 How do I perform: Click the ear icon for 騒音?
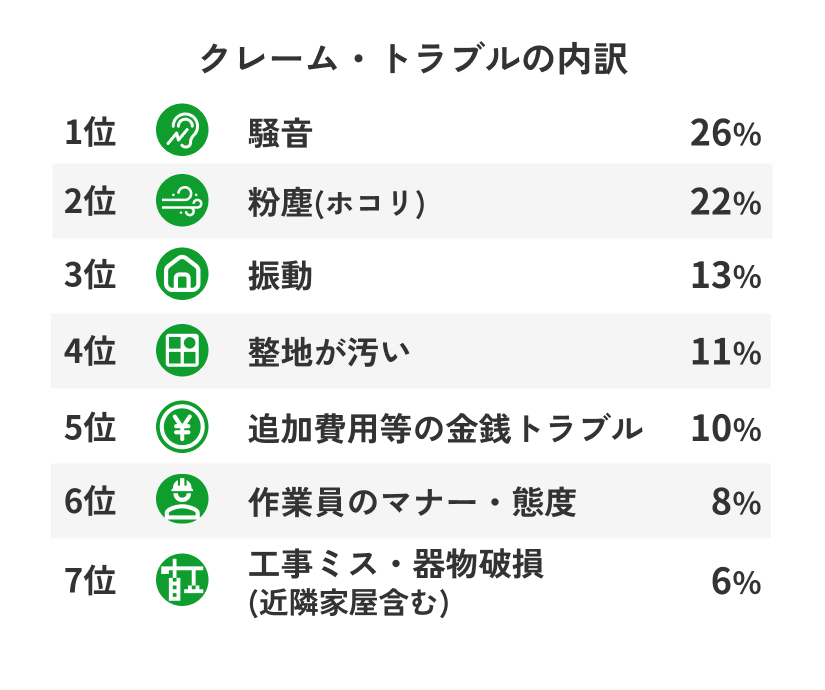pos(182,130)
